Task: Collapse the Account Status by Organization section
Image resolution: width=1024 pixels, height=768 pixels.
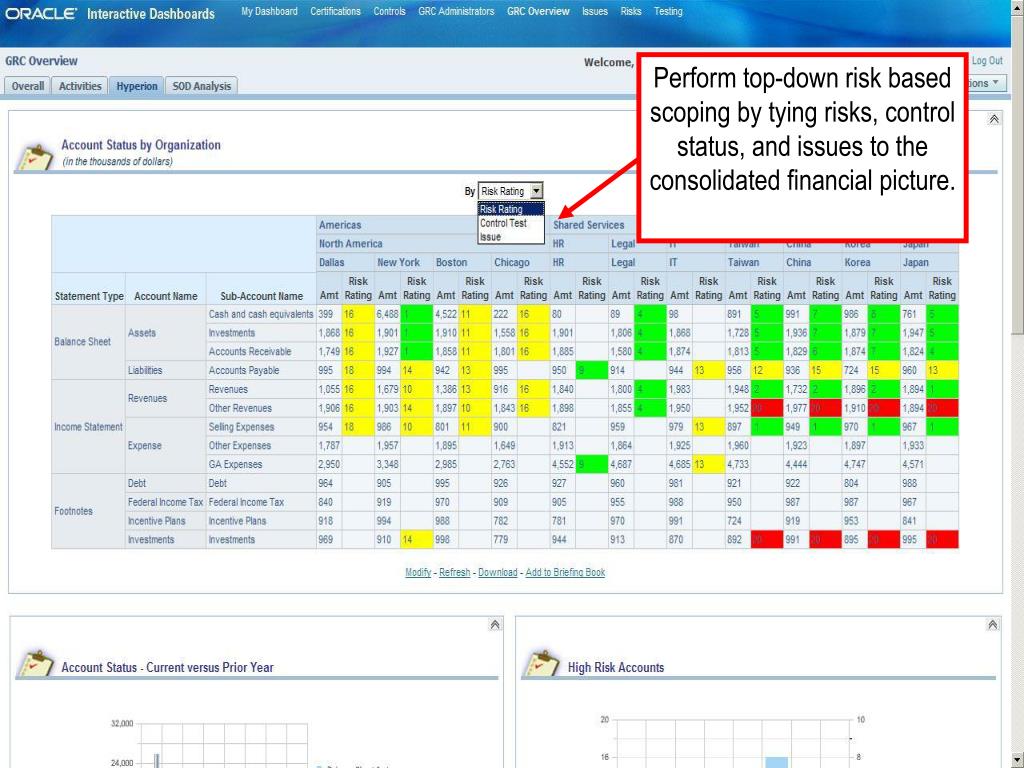Action: 993,119
